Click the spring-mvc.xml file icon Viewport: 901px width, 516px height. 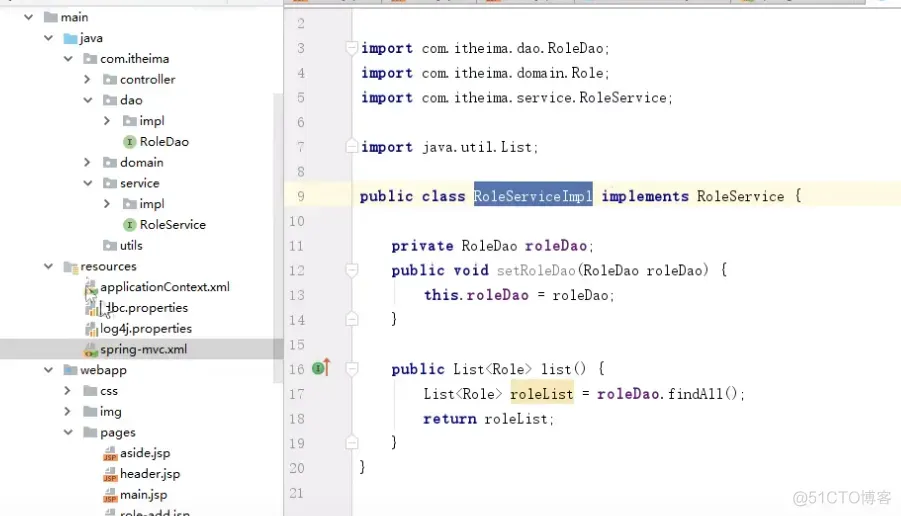[90, 349]
